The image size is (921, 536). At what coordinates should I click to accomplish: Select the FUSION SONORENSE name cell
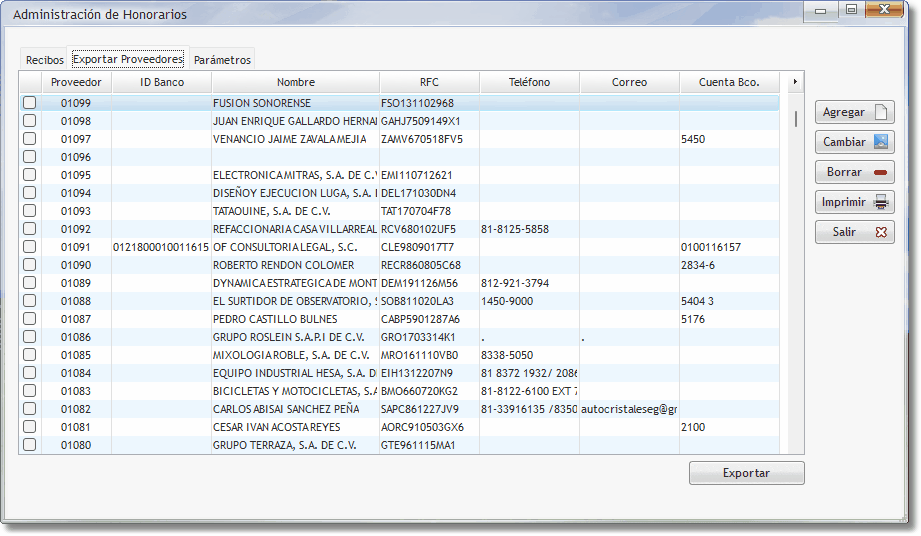click(x=295, y=103)
